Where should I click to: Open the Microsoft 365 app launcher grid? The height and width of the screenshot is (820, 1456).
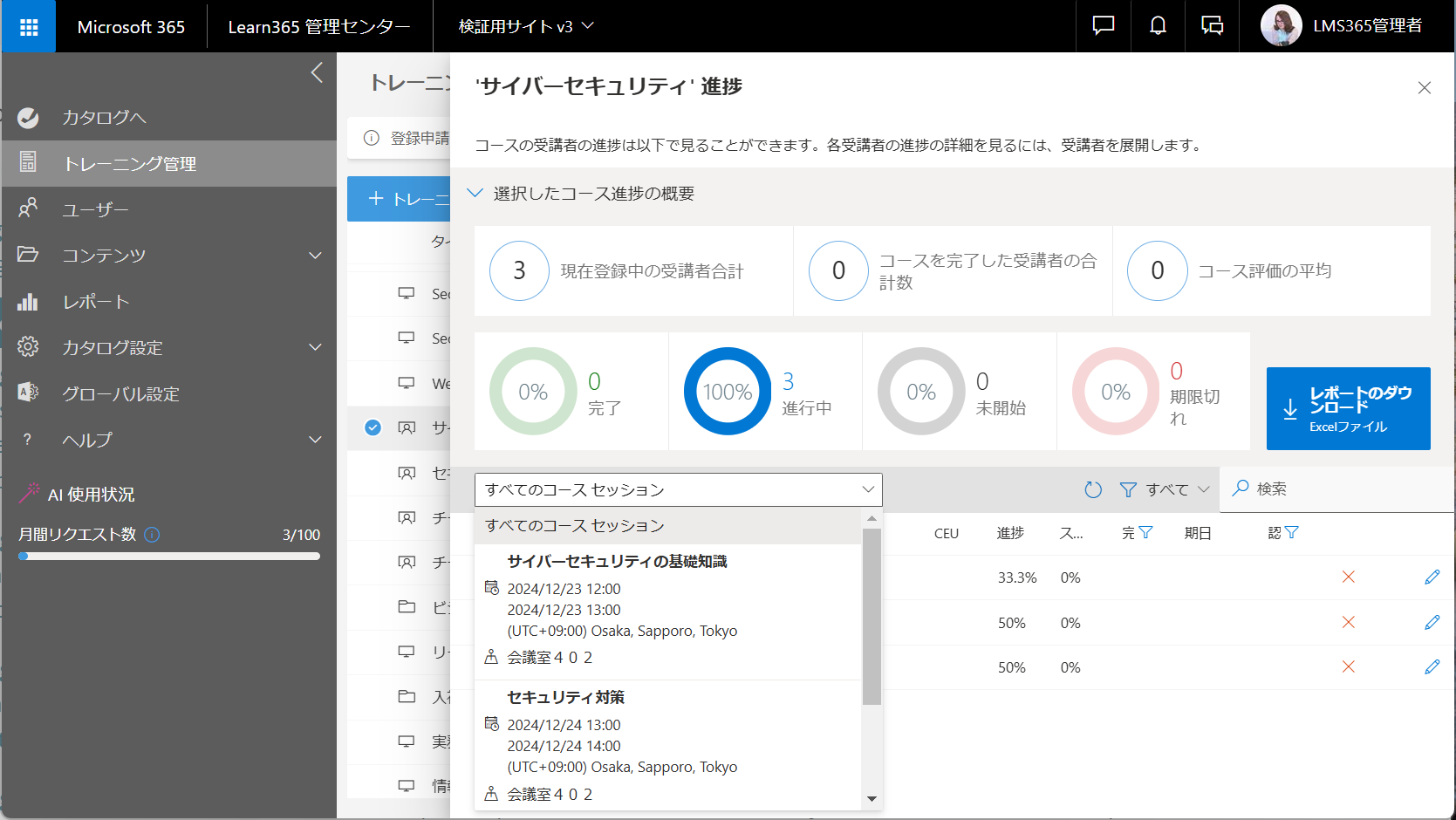[x=29, y=27]
